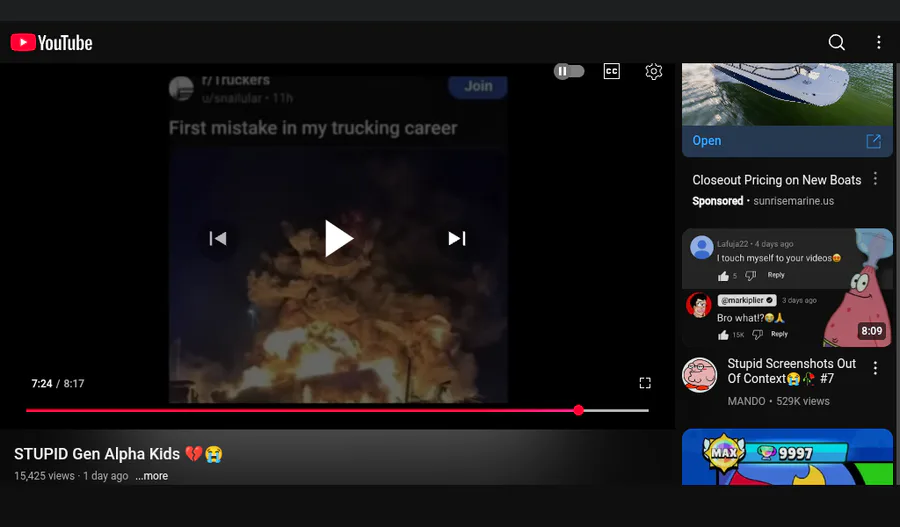Click the red progress bar scrubber handle

click(579, 410)
